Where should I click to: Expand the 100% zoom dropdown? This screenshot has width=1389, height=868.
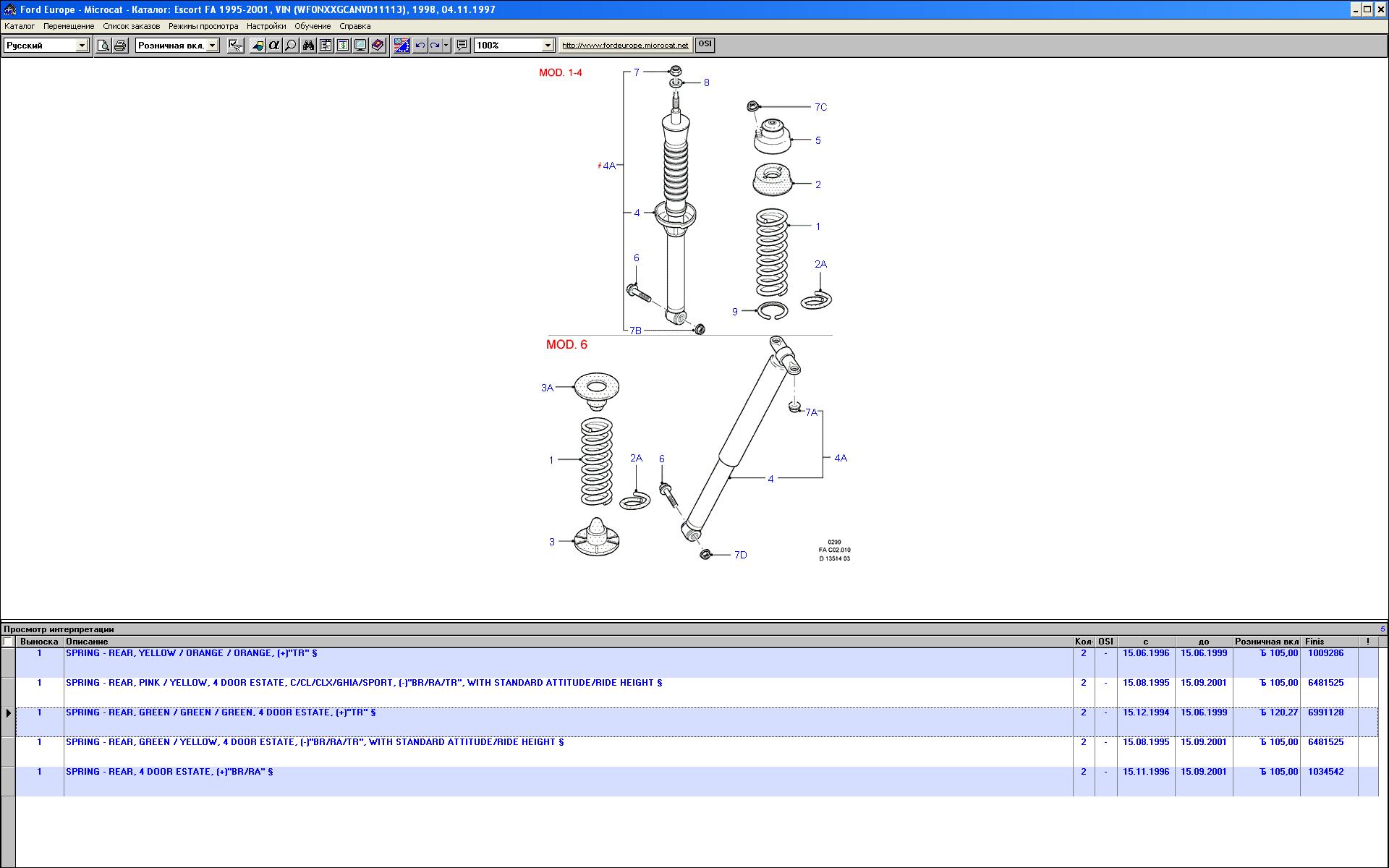click(x=548, y=46)
